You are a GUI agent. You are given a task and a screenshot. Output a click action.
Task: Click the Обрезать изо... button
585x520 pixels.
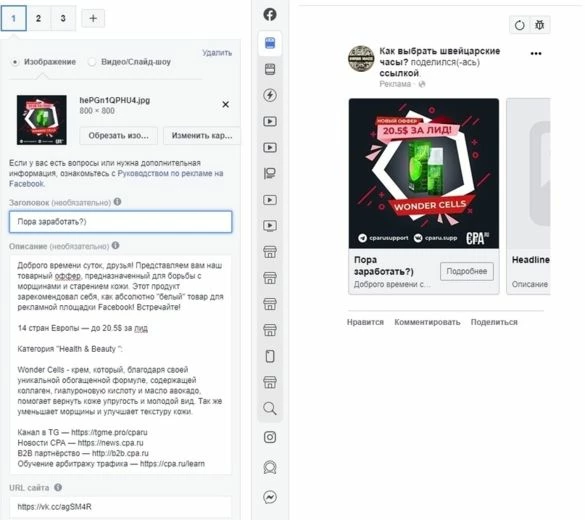pos(118,135)
